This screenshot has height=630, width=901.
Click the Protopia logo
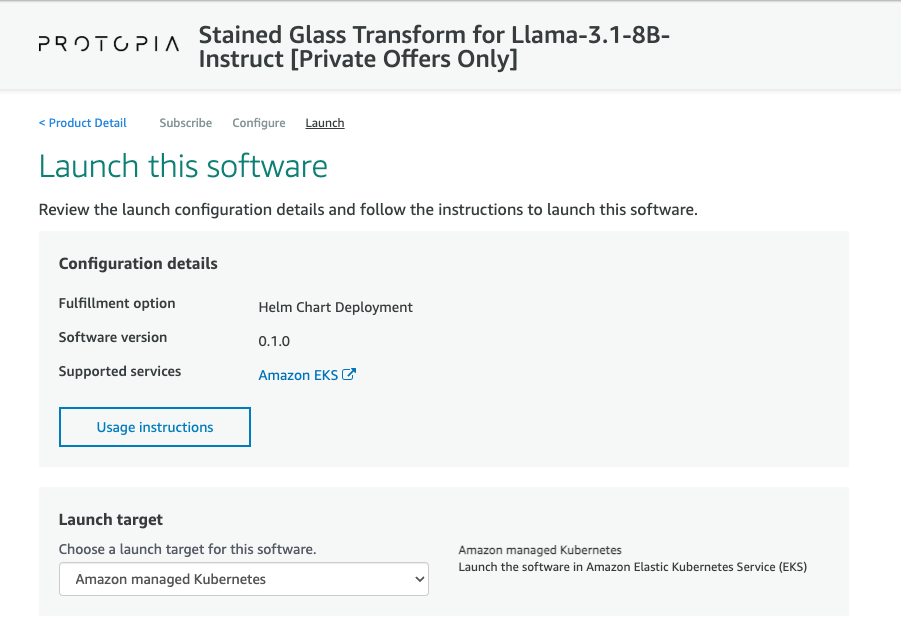pos(108,44)
